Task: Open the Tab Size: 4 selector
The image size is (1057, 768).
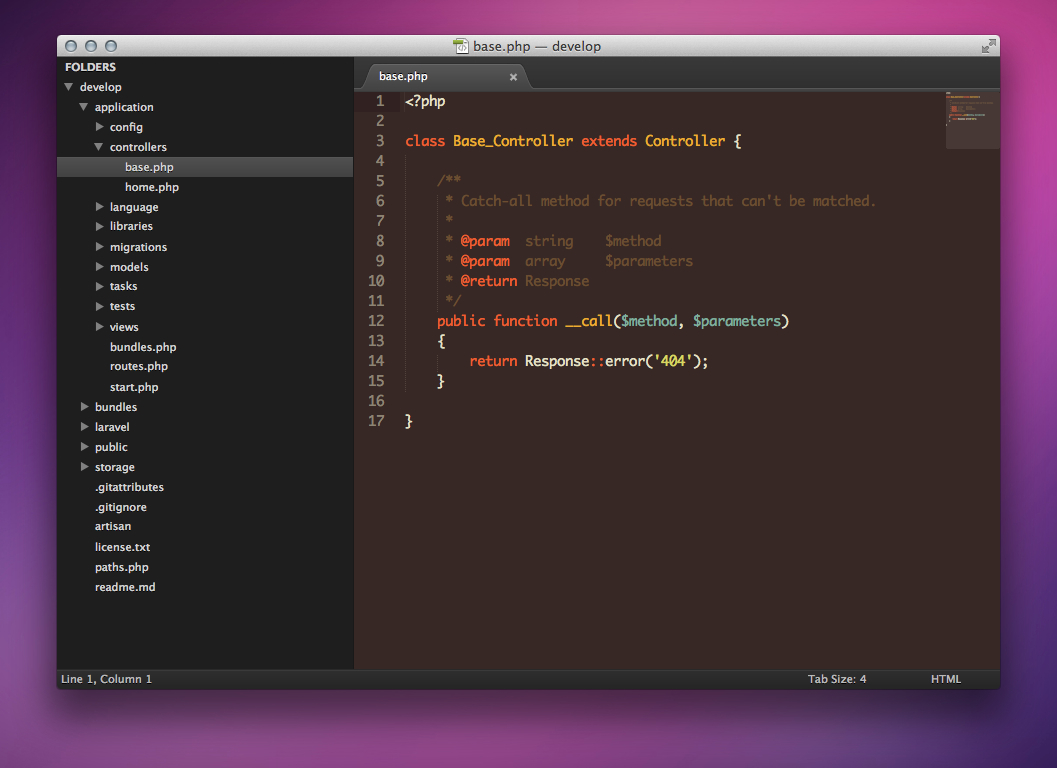Action: point(837,679)
